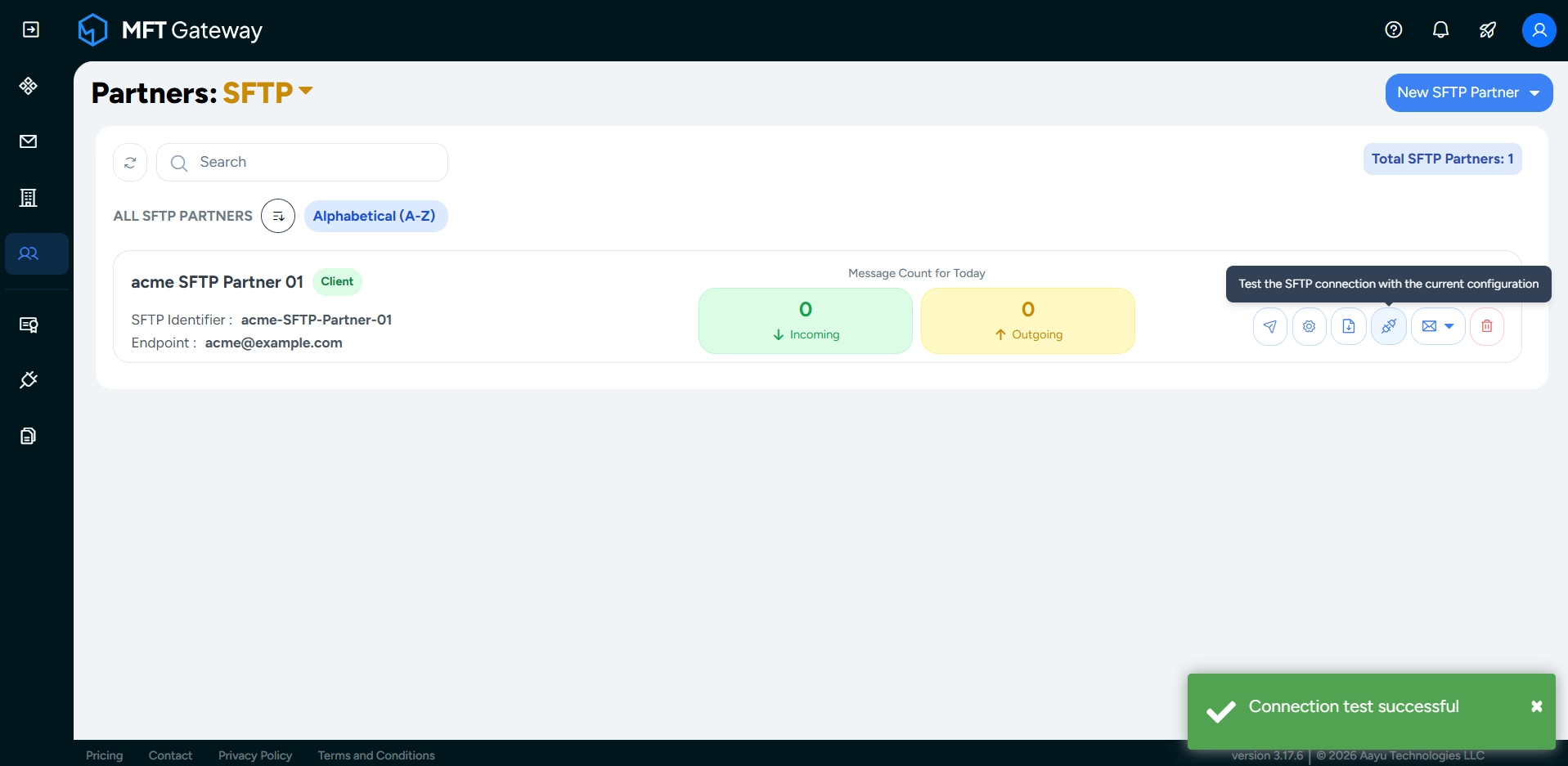Viewport: 1568px width, 766px height.
Task: Open settings gear for acme SFTP Partner 01
Action: [x=1310, y=326]
